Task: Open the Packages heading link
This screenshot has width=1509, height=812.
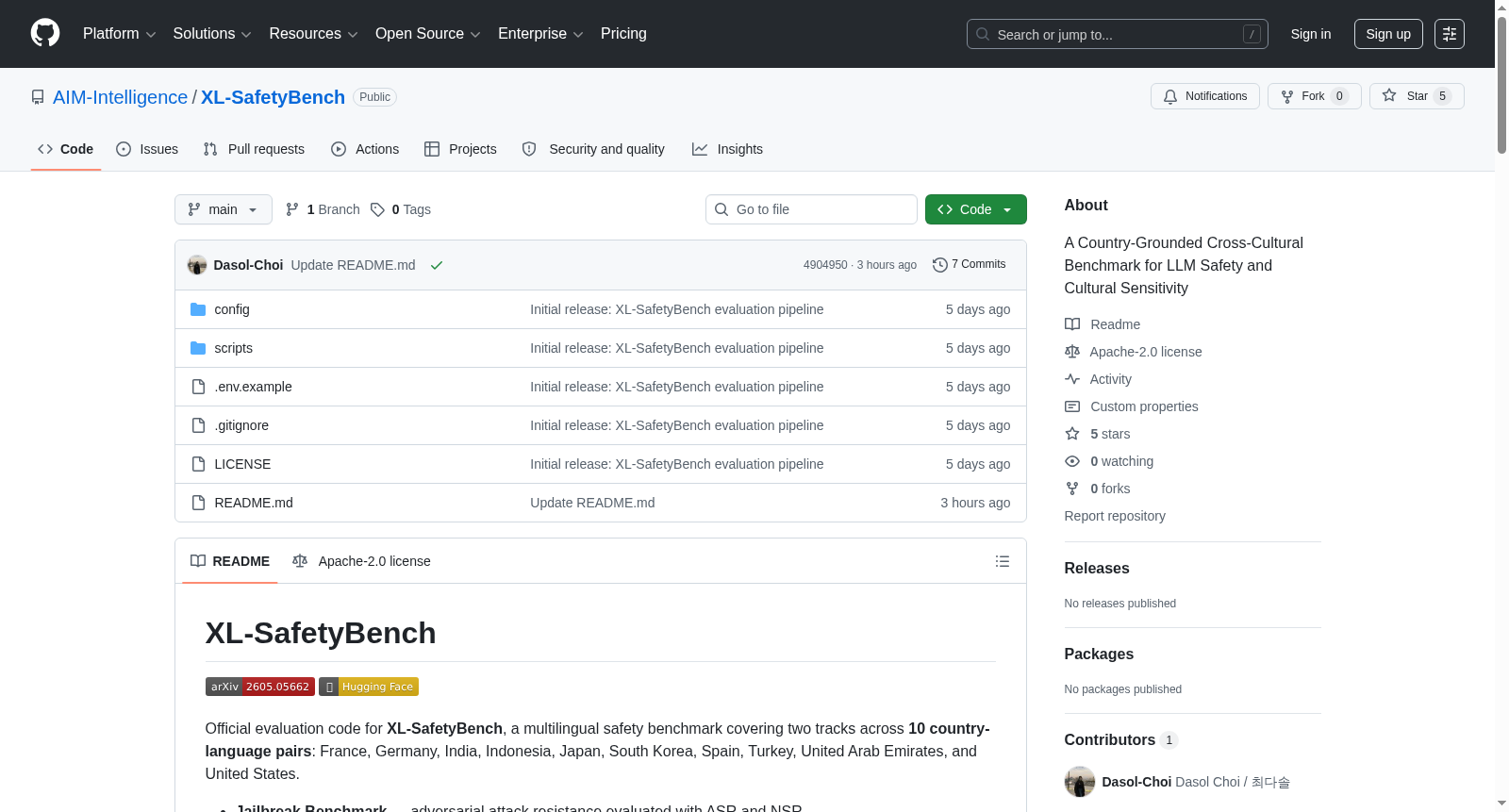Action: coord(1099,654)
